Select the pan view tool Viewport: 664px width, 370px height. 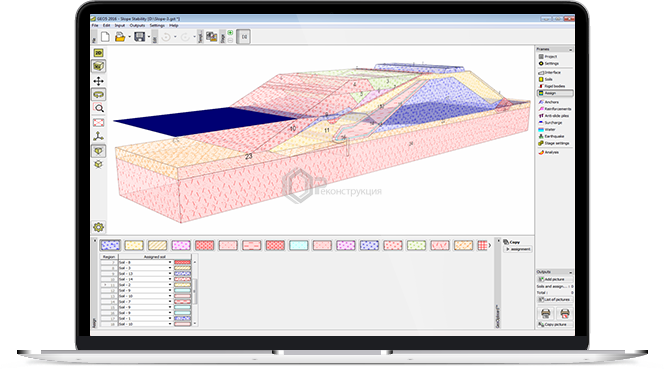coord(99,81)
